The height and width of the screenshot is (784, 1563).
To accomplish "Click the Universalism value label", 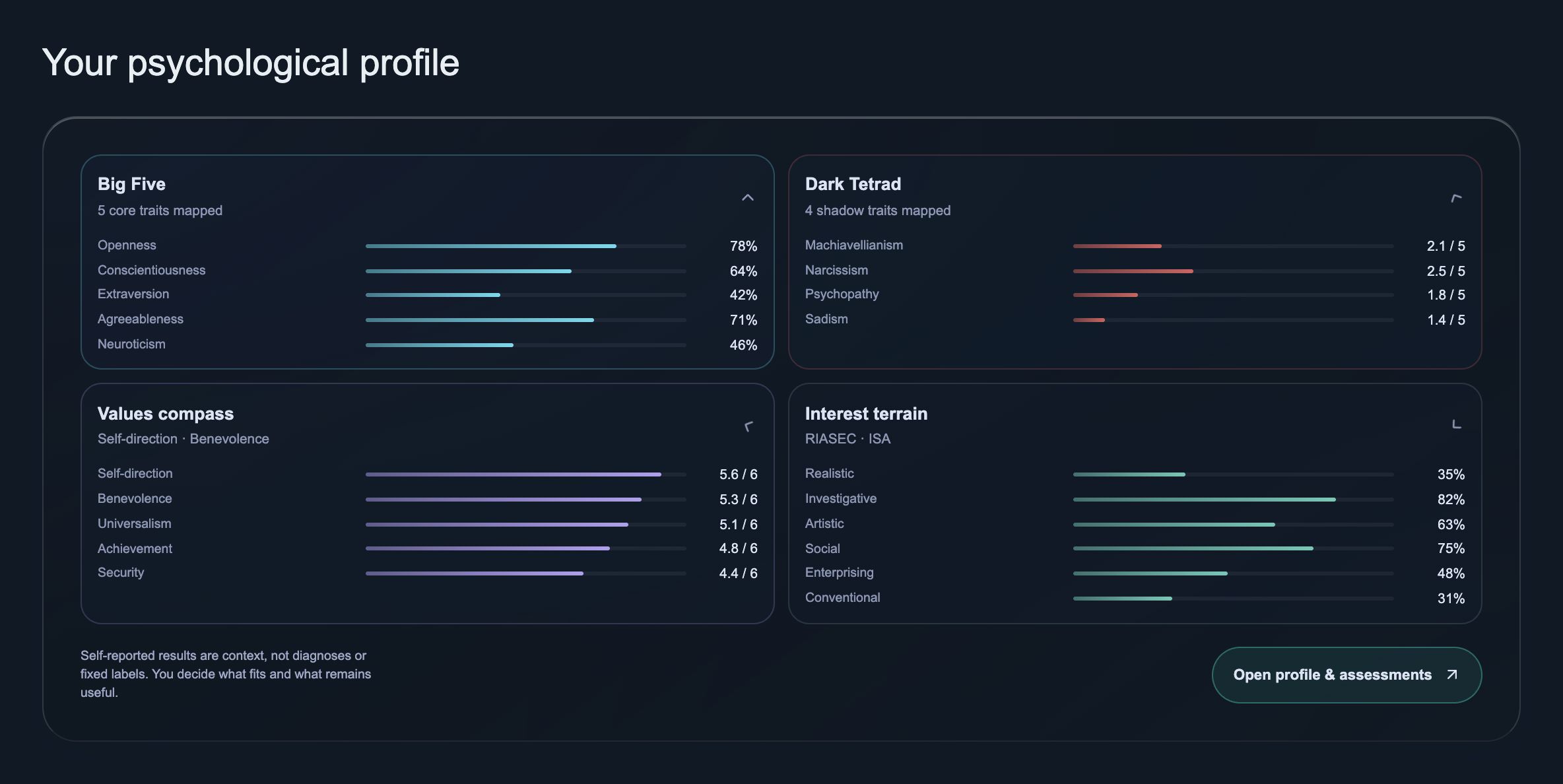I will point(134,523).
